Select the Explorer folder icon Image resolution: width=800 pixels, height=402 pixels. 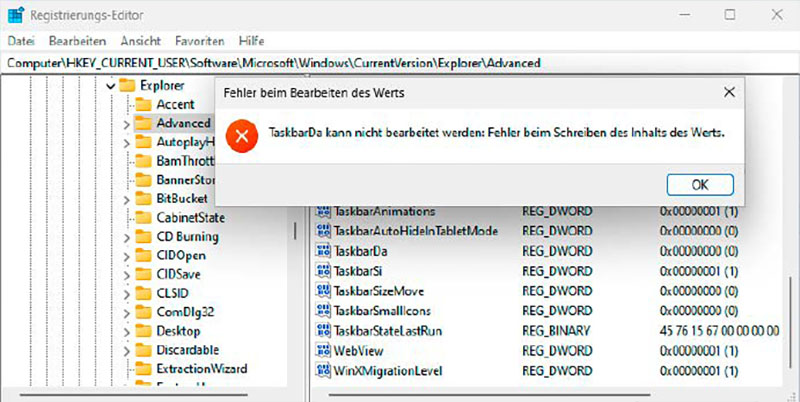[x=127, y=85]
